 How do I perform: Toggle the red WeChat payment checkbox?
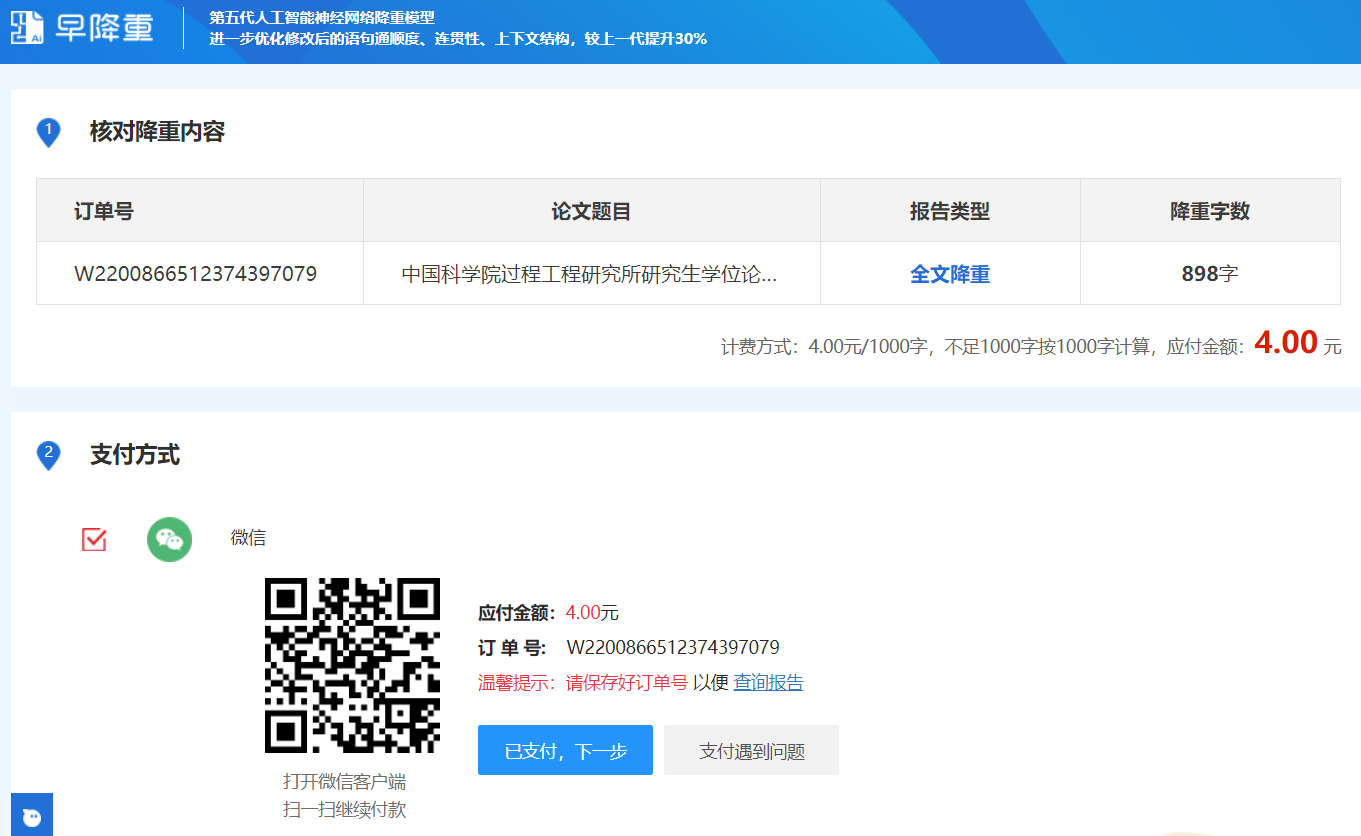coord(94,539)
